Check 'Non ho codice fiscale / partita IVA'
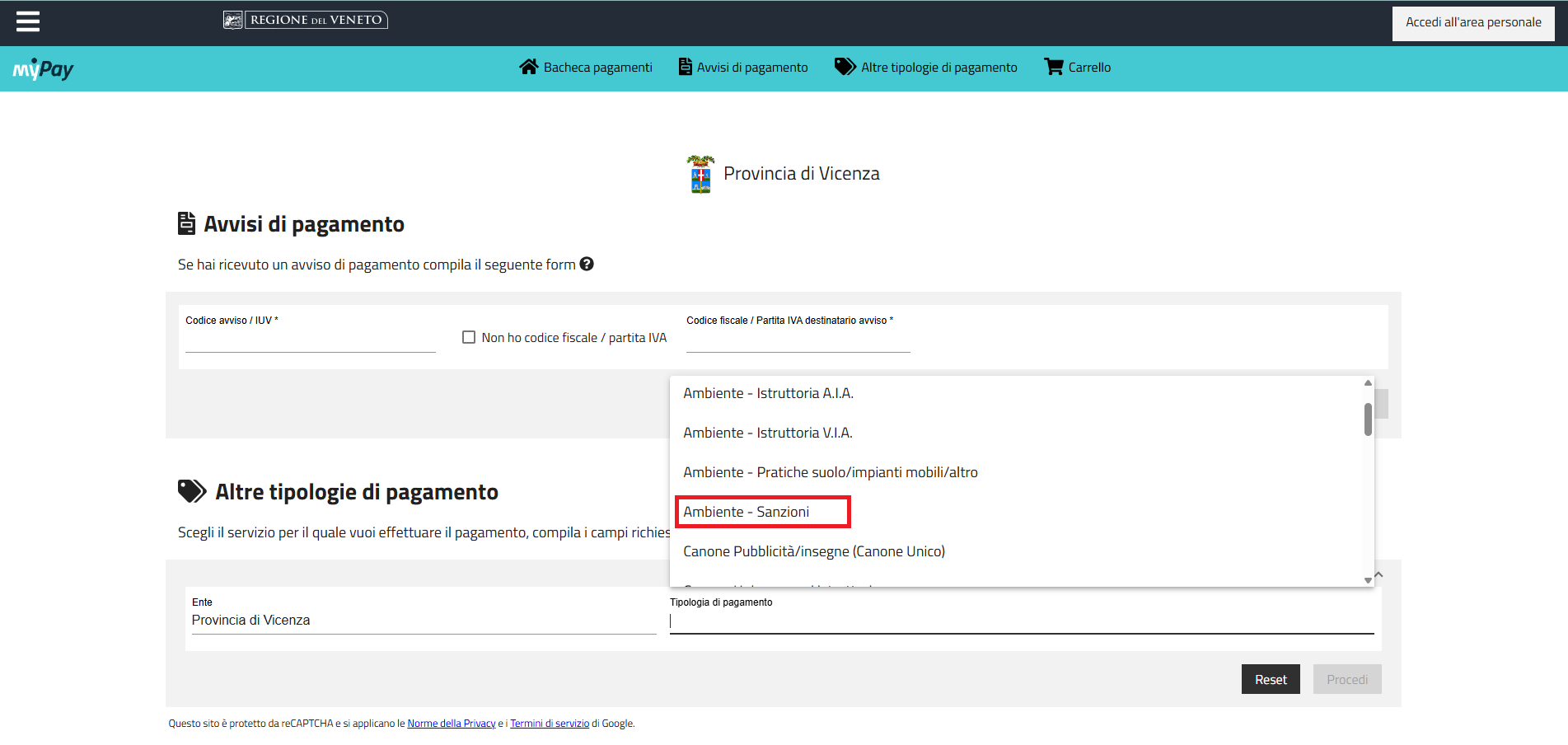This screenshot has height=745, width=1568. point(469,337)
